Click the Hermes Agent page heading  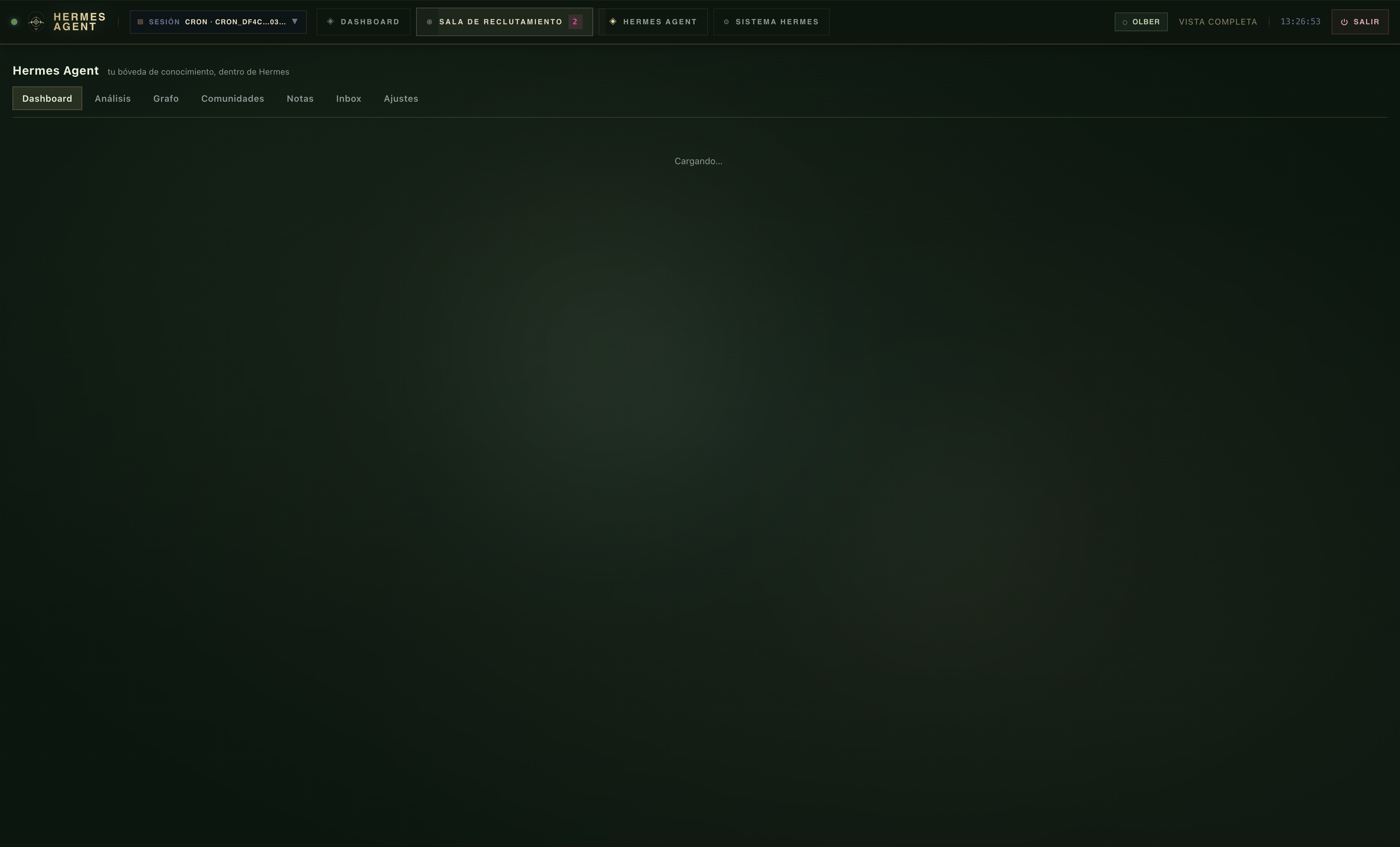point(56,70)
